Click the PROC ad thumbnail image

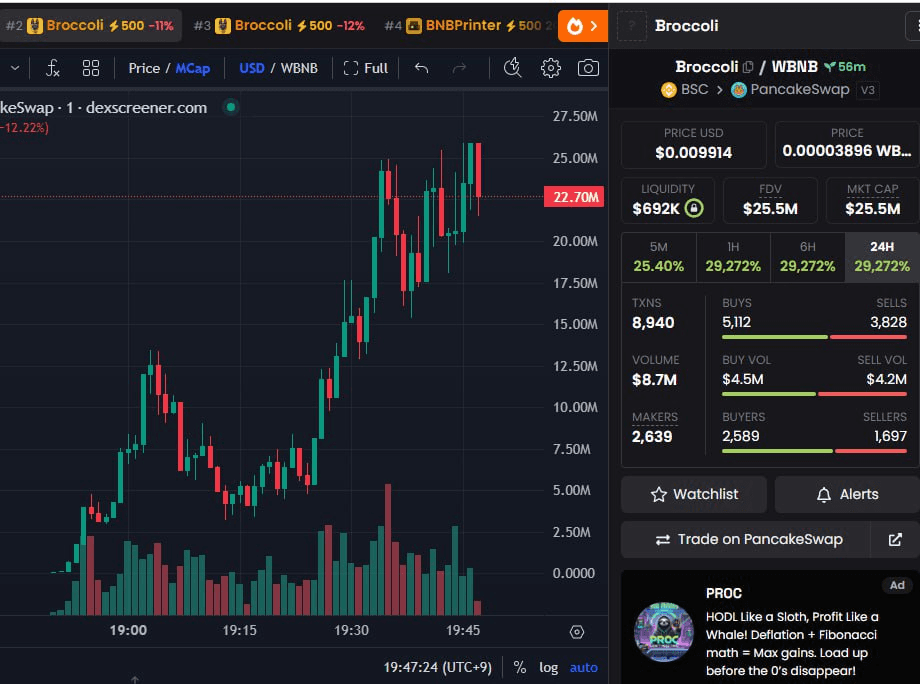click(664, 632)
